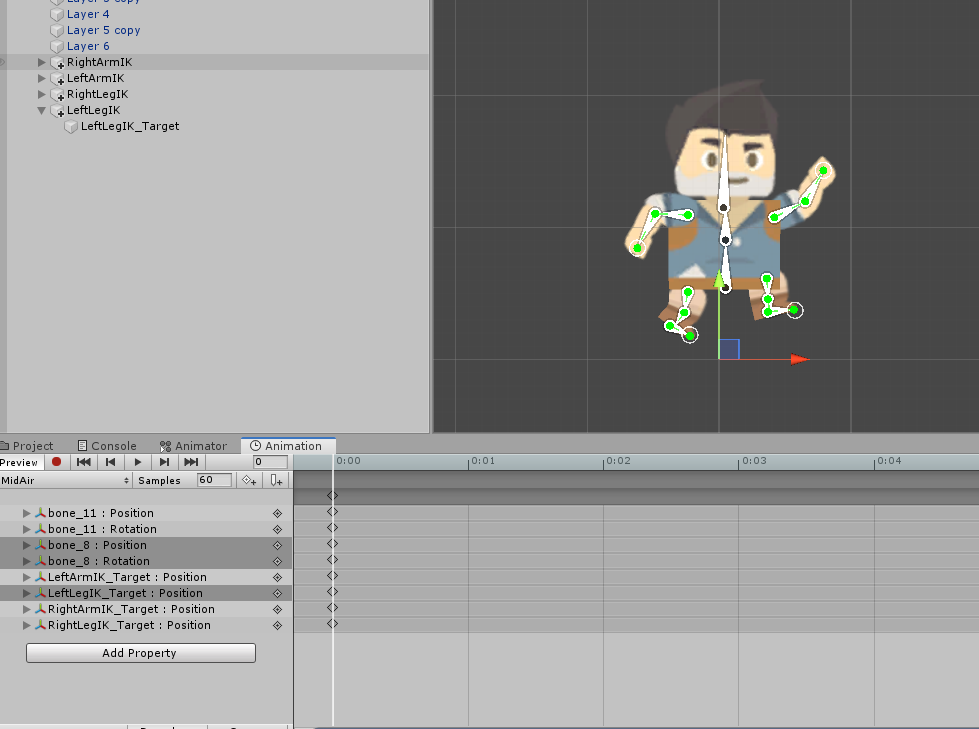Click the red record keyframe button
This screenshot has width=979, height=729.
(x=56, y=462)
